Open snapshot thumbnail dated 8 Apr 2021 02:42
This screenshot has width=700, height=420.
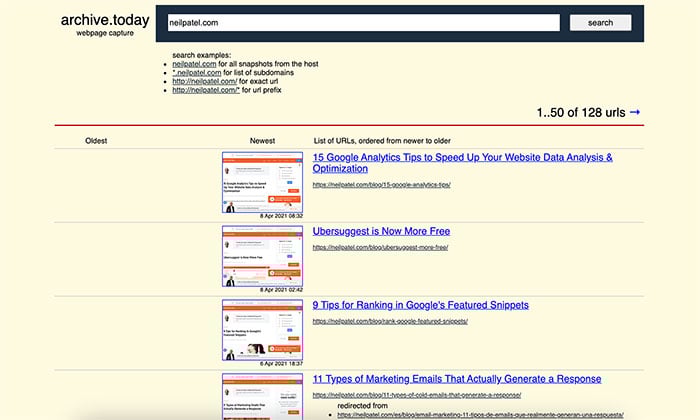pos(262,256)
